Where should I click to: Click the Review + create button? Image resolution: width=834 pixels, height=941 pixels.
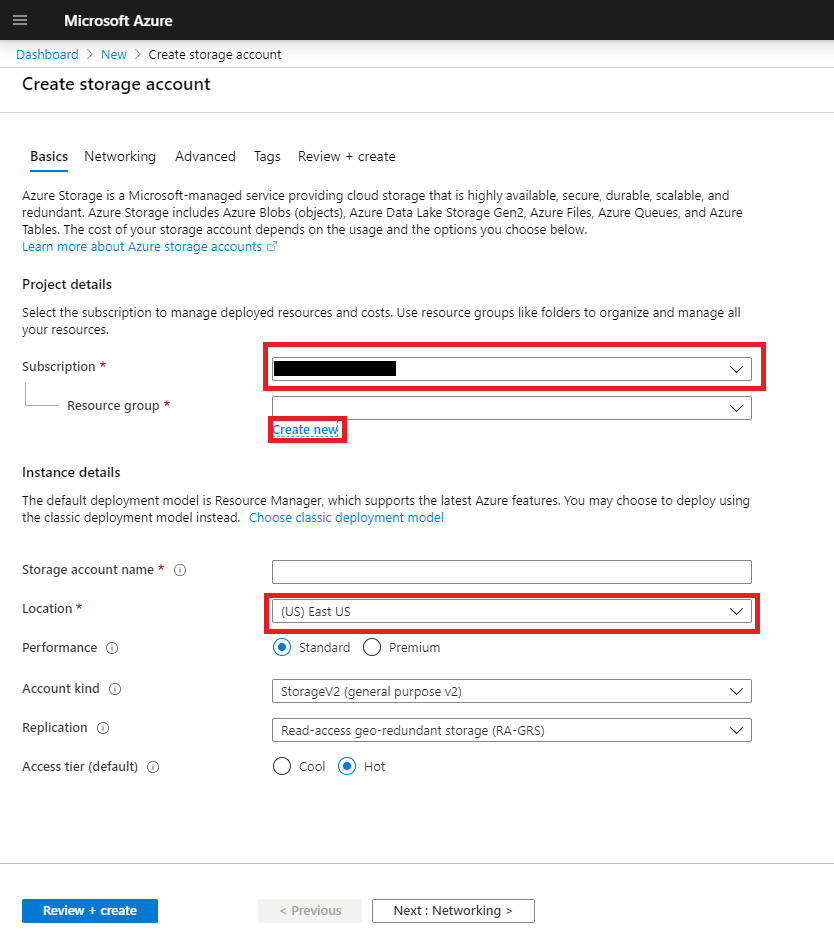90,910
